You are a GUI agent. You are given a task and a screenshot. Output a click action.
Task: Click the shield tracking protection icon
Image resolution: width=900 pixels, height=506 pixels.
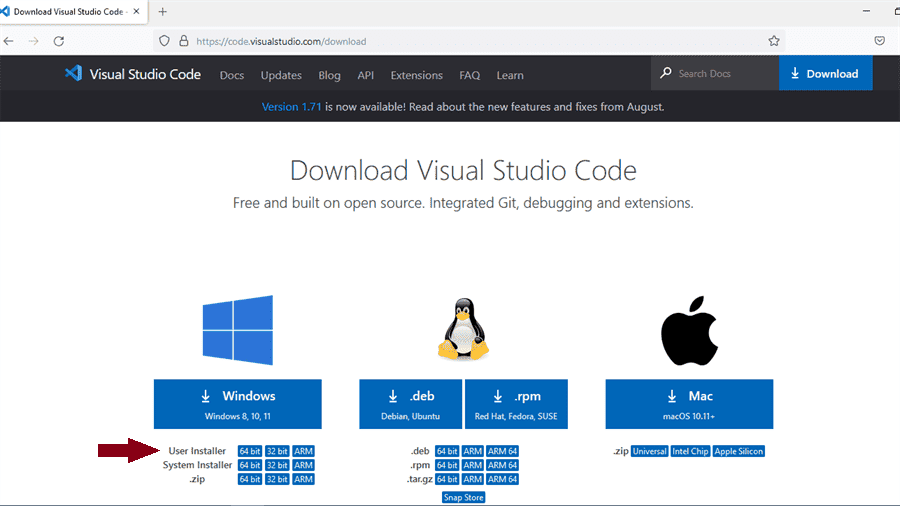click(x=164, y=41)
